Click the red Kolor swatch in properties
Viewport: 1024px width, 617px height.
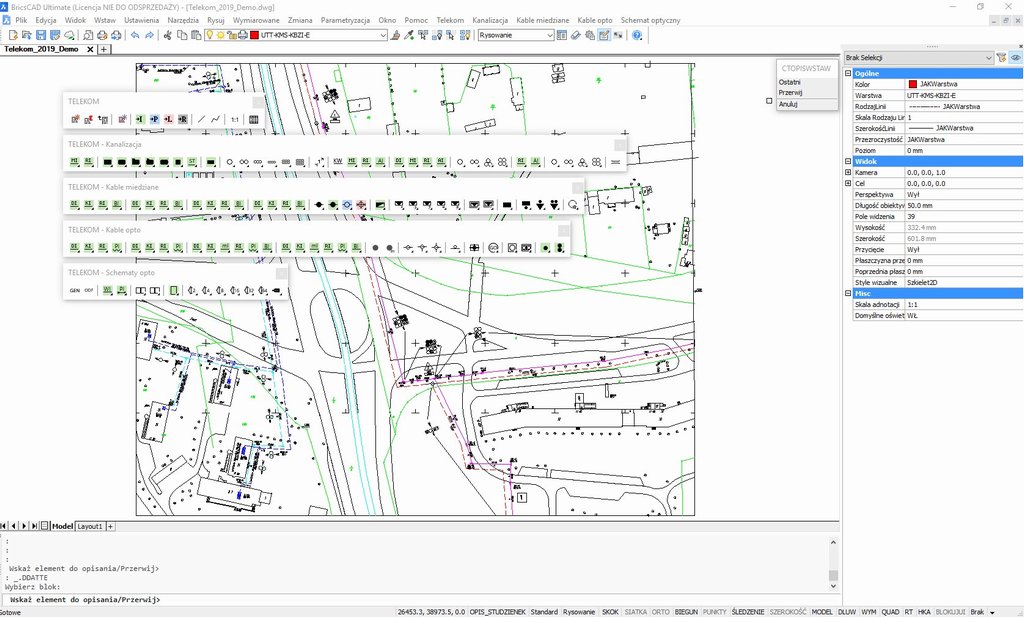[912, 84]
